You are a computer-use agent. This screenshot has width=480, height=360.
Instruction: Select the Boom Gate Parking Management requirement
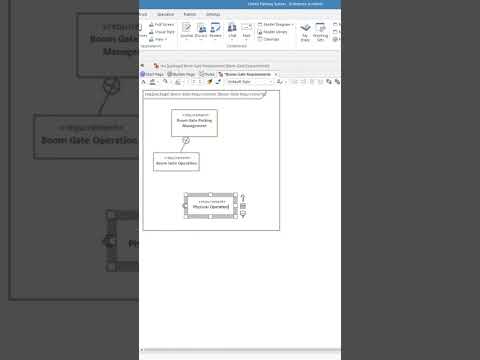[x=194, y=123]
